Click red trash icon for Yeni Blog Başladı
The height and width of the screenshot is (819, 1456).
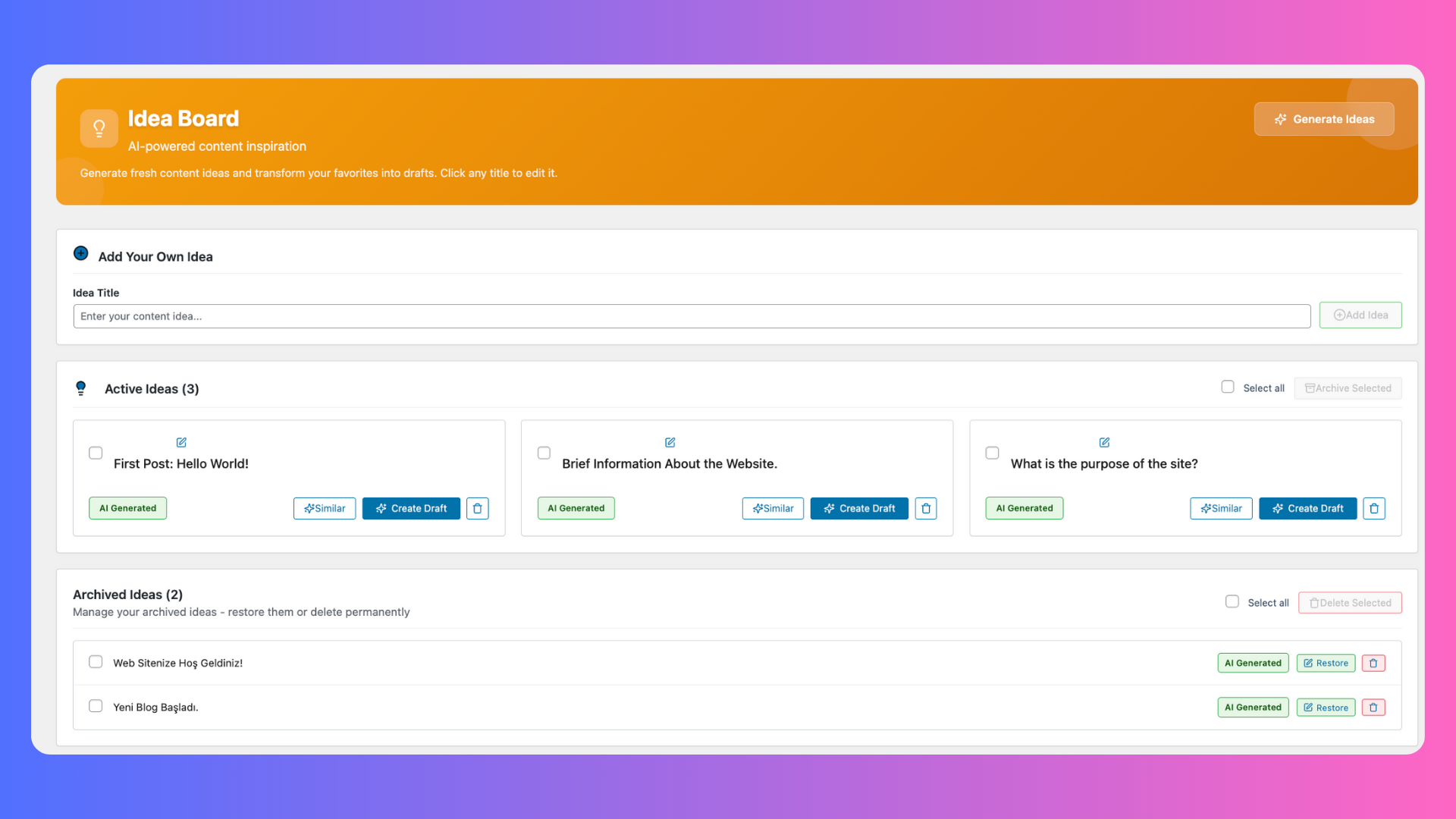pos(1373,708)
